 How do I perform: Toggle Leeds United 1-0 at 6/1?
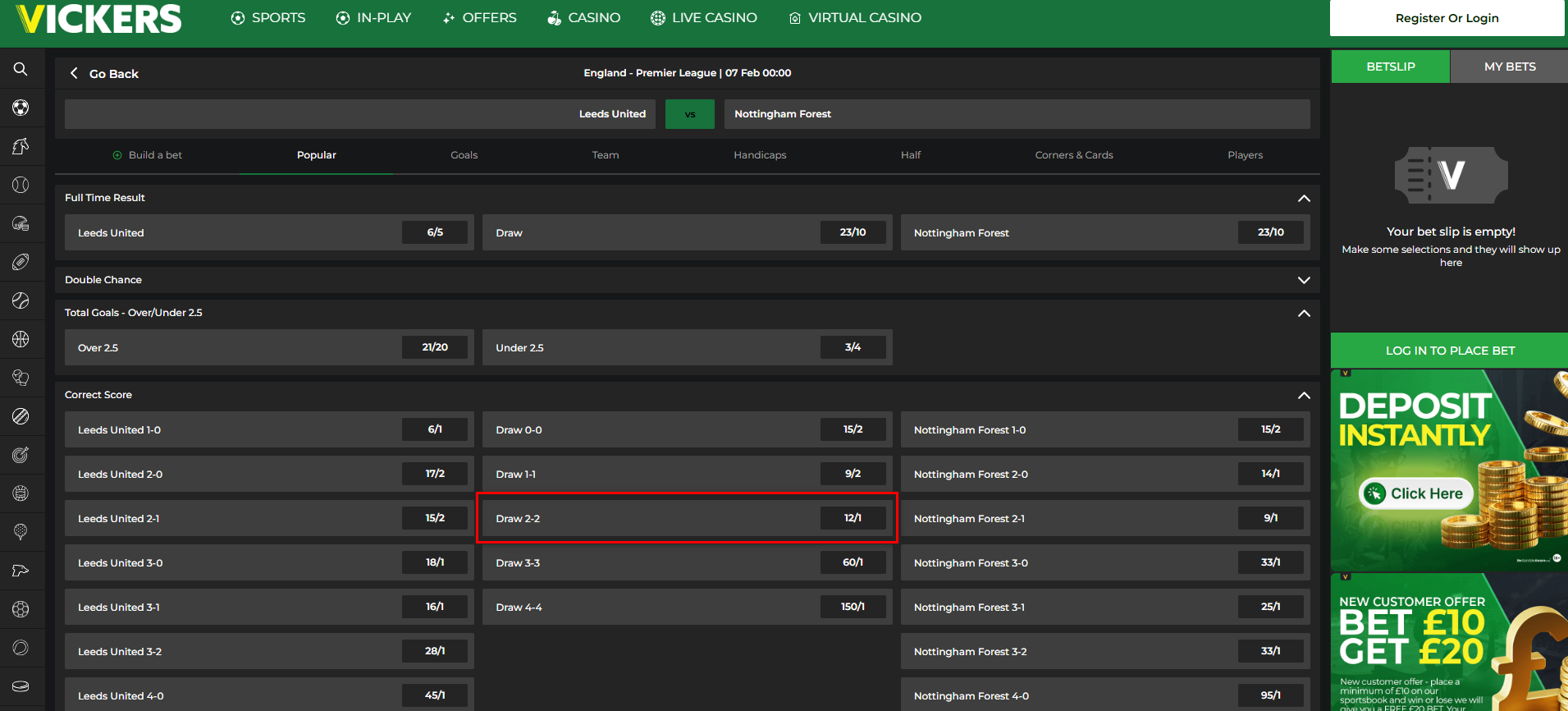(269, 429)
